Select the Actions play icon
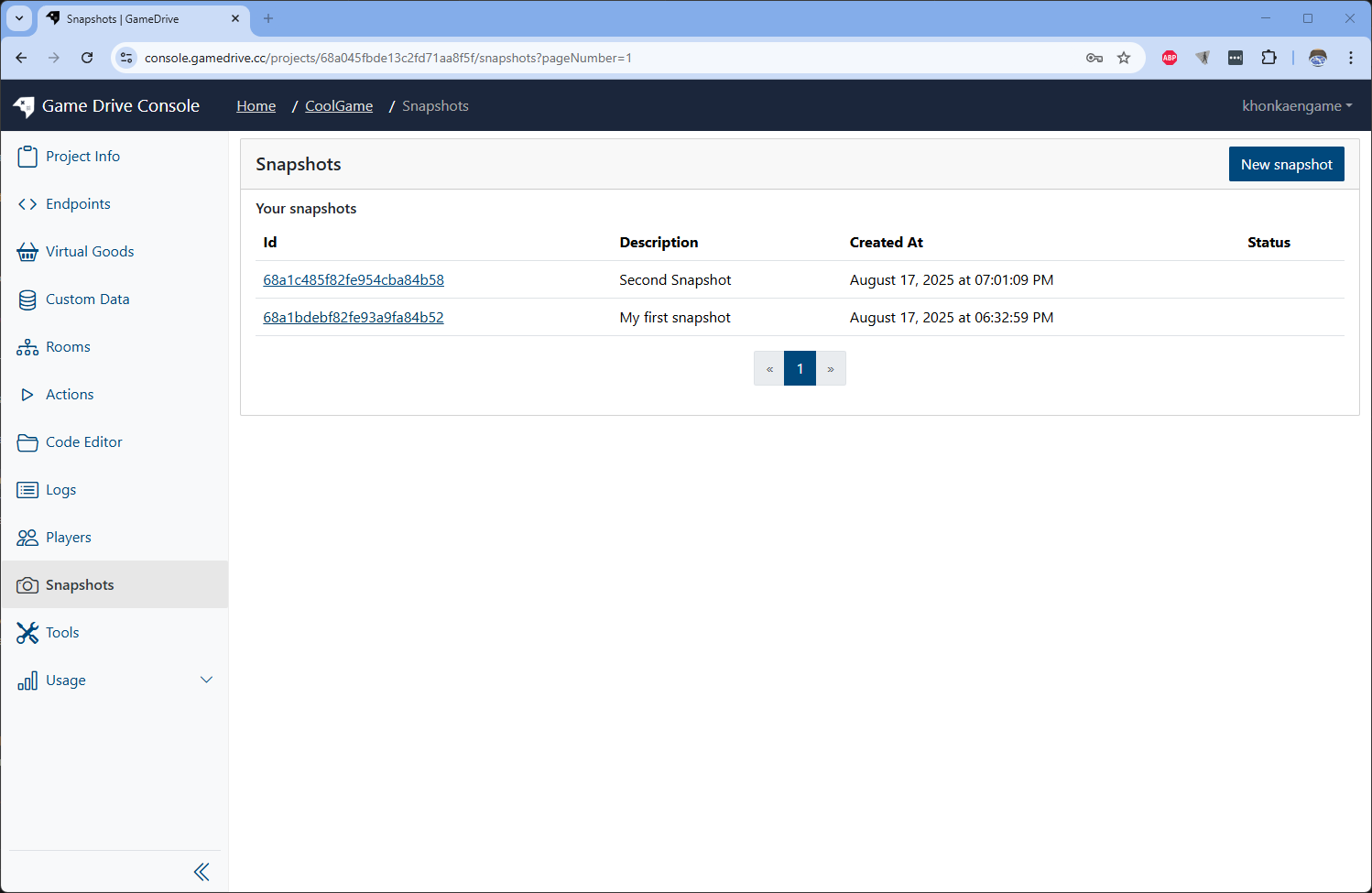The image size is (1372, 893). coord(27,395)
